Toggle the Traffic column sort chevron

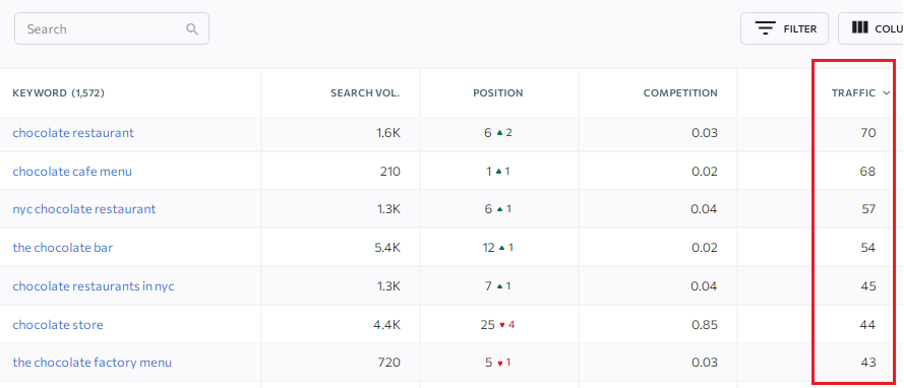tap(886, 93)
